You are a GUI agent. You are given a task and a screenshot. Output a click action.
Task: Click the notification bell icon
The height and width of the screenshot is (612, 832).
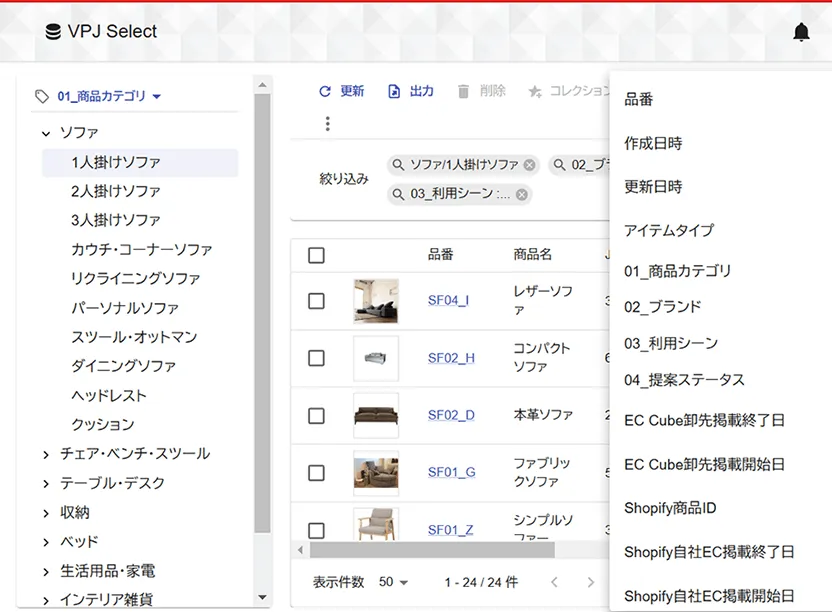(x=802, y=31)
